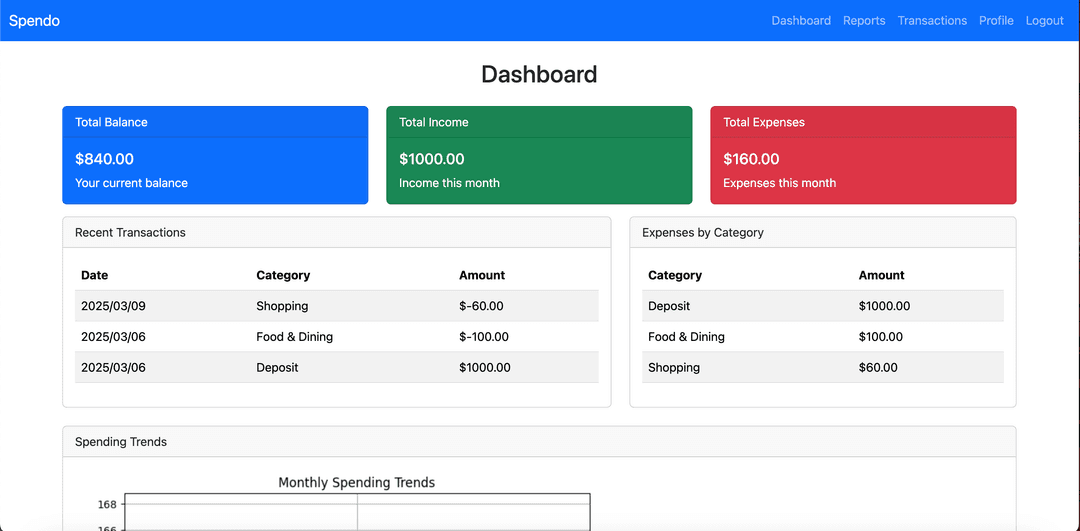Click the Dashboard page heading
This screenshot has height=531, width=1080.
tap(539, 74)
